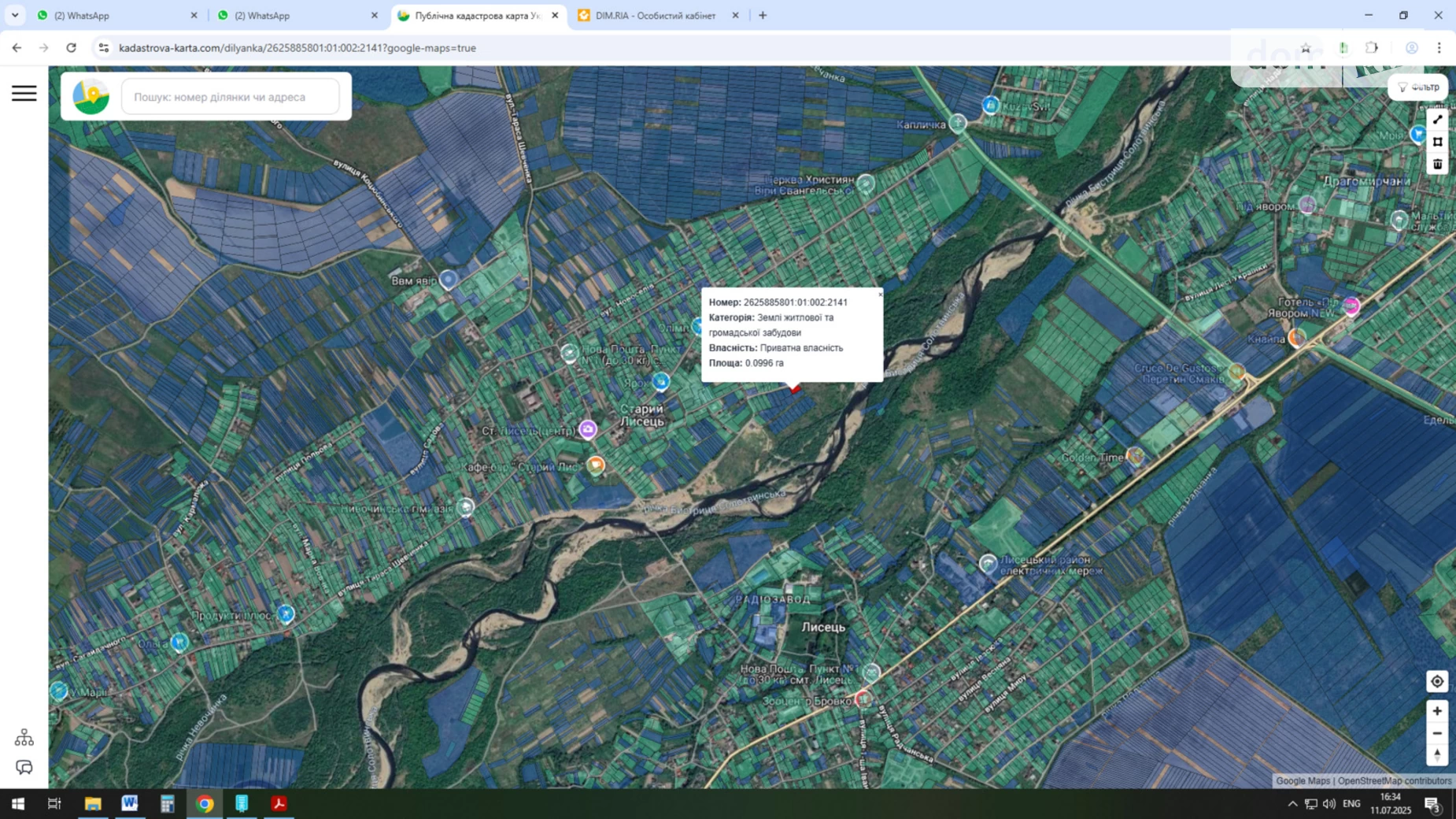Zoom in the map with plus button
Screen dimensions: 1456x819
(1436, 711)
